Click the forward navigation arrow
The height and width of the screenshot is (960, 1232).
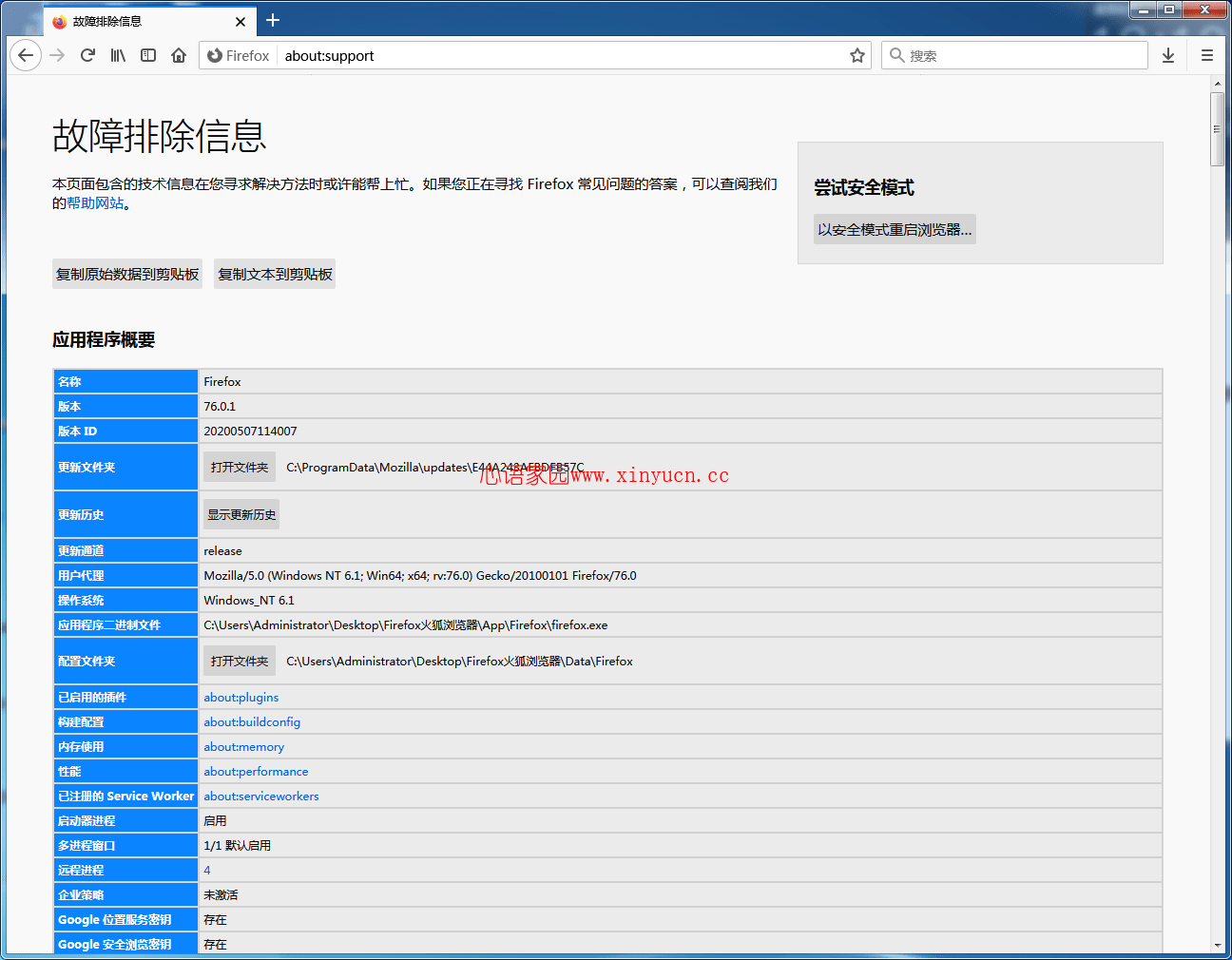(57, 55)
